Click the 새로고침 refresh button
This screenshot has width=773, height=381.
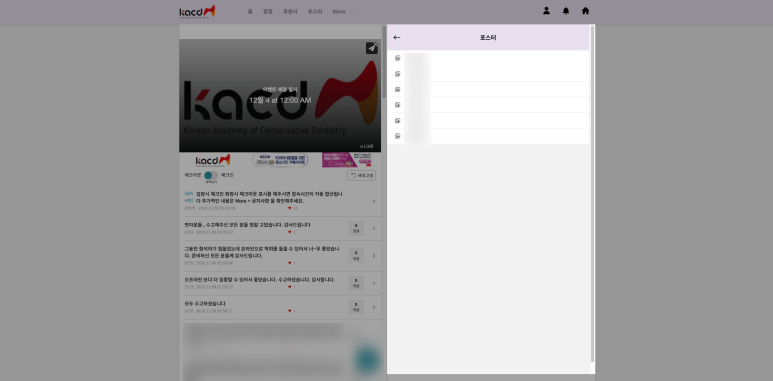tap(361, 175)
